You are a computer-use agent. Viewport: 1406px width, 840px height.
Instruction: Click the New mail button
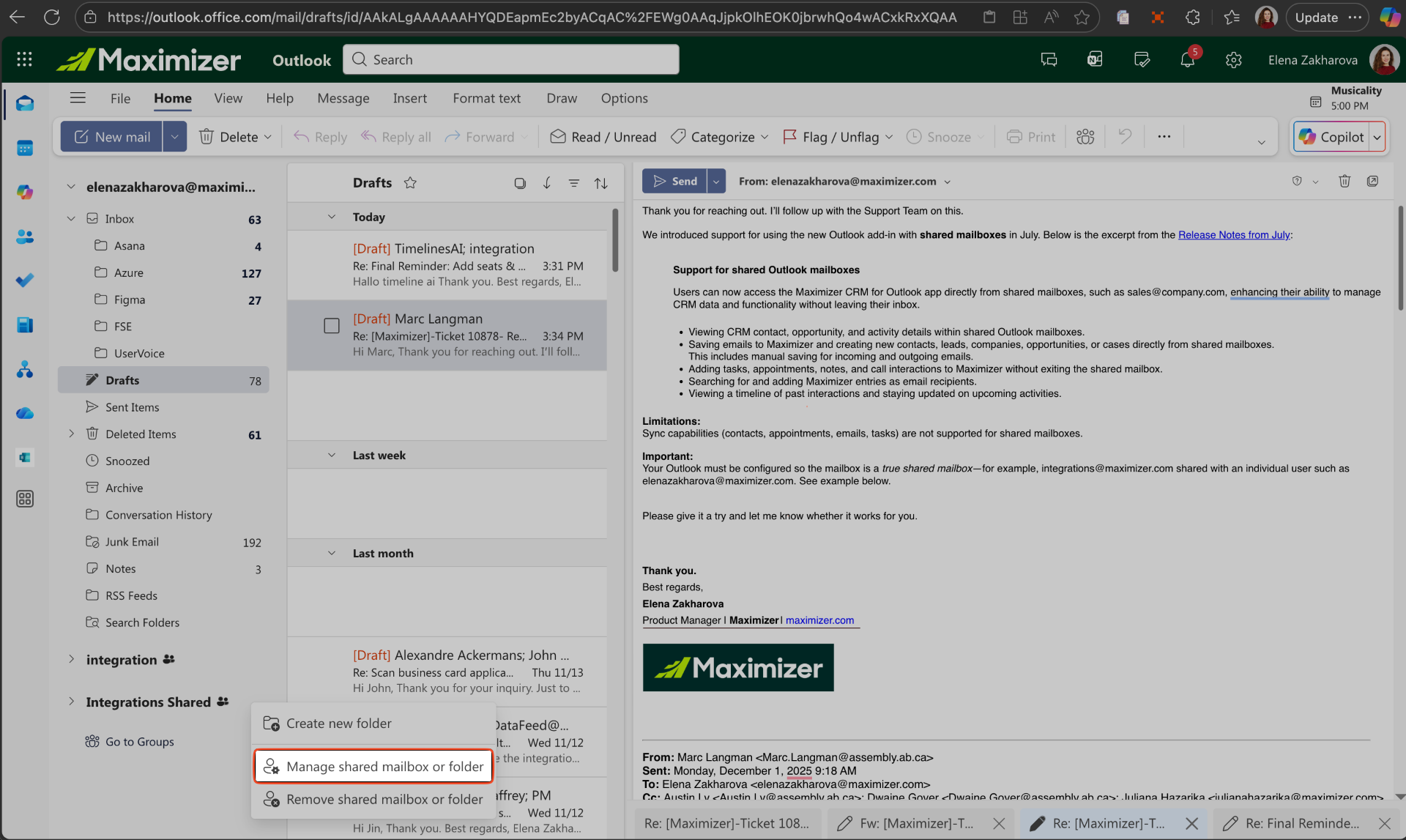click(111, 137)
